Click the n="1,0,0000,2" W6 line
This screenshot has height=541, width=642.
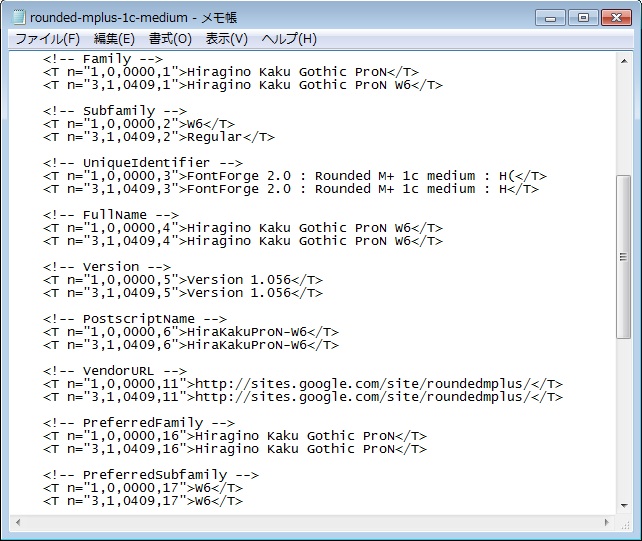139,124
